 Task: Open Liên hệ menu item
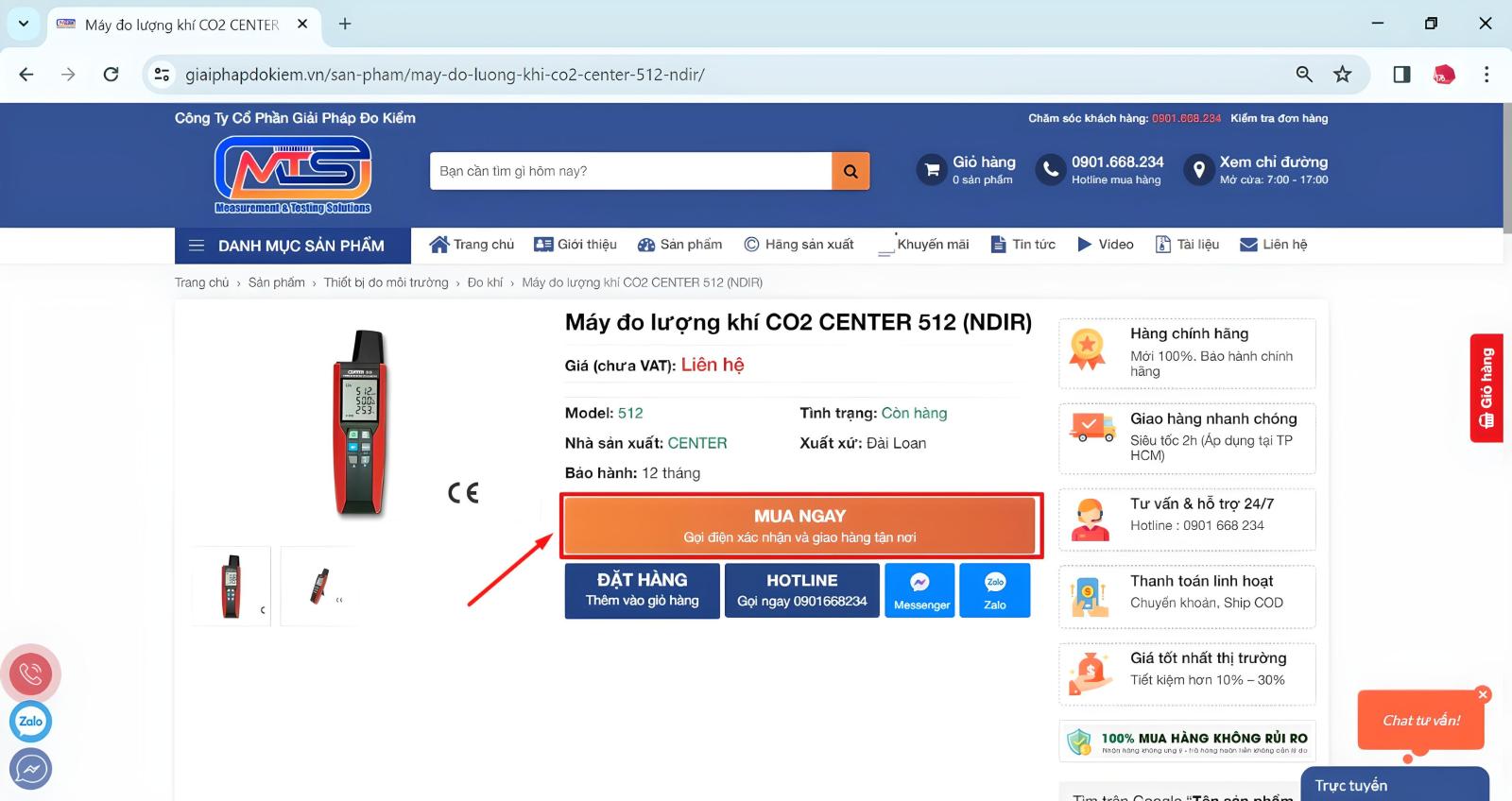[1273, 245]
